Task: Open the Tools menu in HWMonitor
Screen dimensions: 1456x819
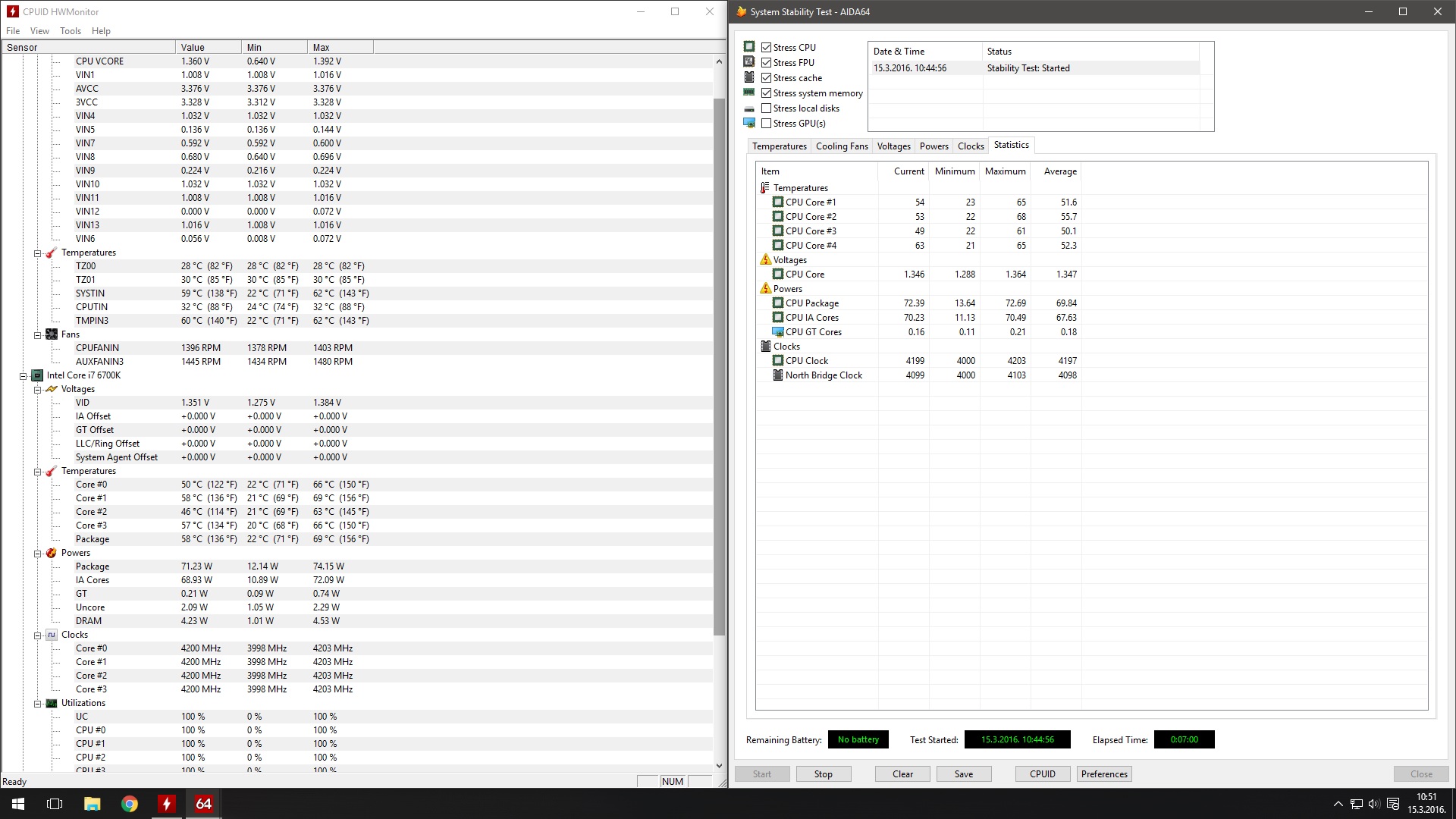Action: click(70, 31)
